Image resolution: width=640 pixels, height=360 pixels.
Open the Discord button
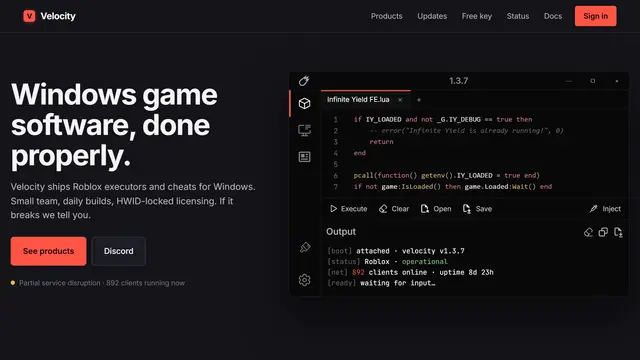pos(118,251)
